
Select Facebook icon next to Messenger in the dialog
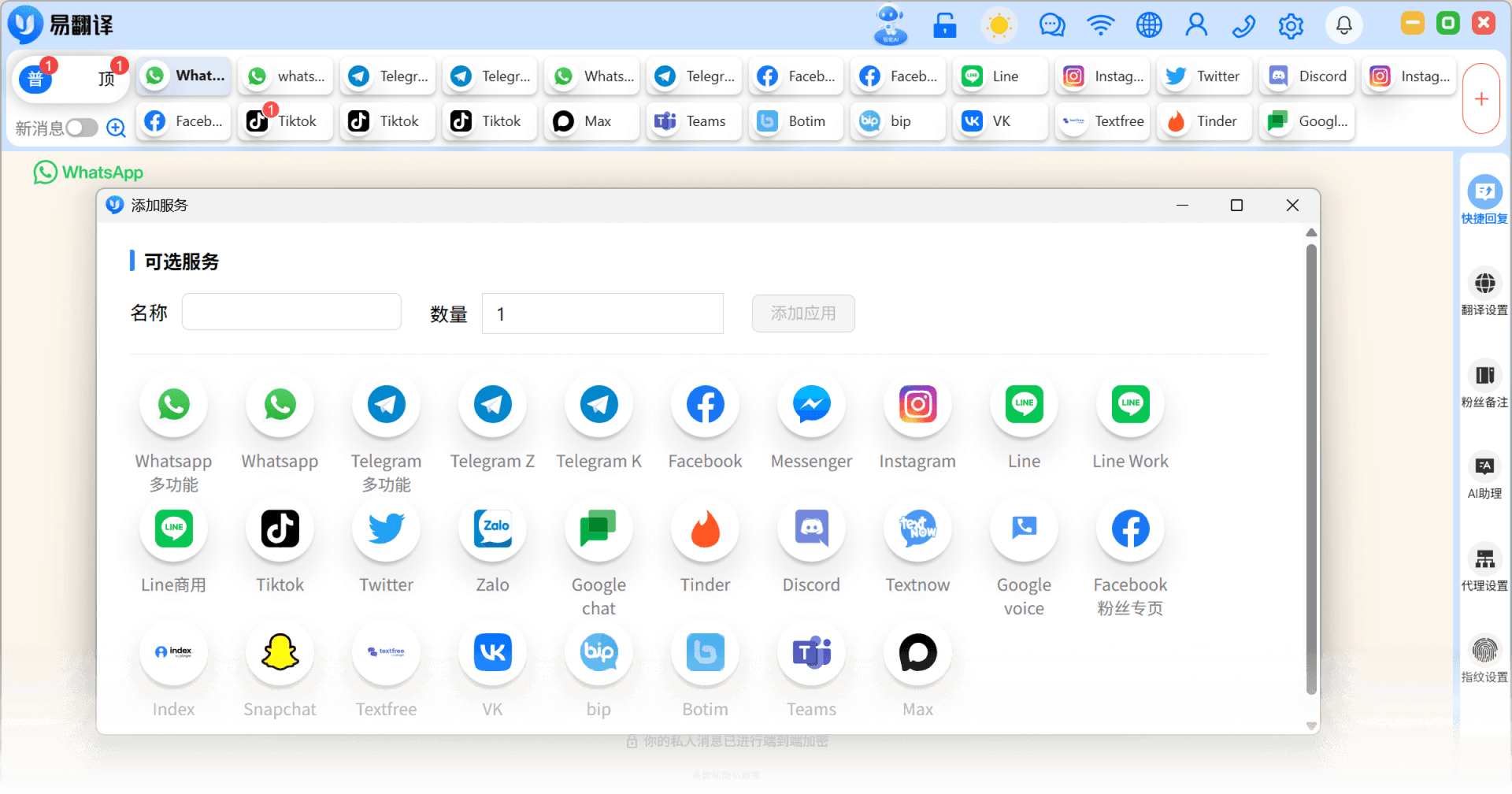[705, 405]
